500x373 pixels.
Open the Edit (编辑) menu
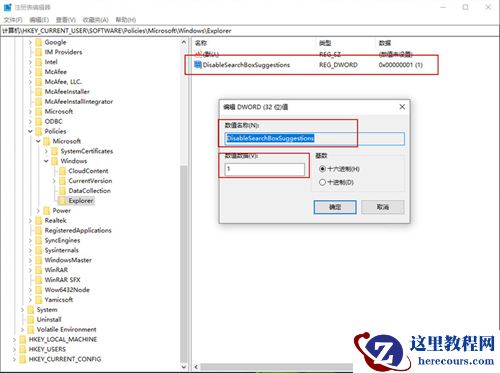pyautogui.click(x=39, y=20)
